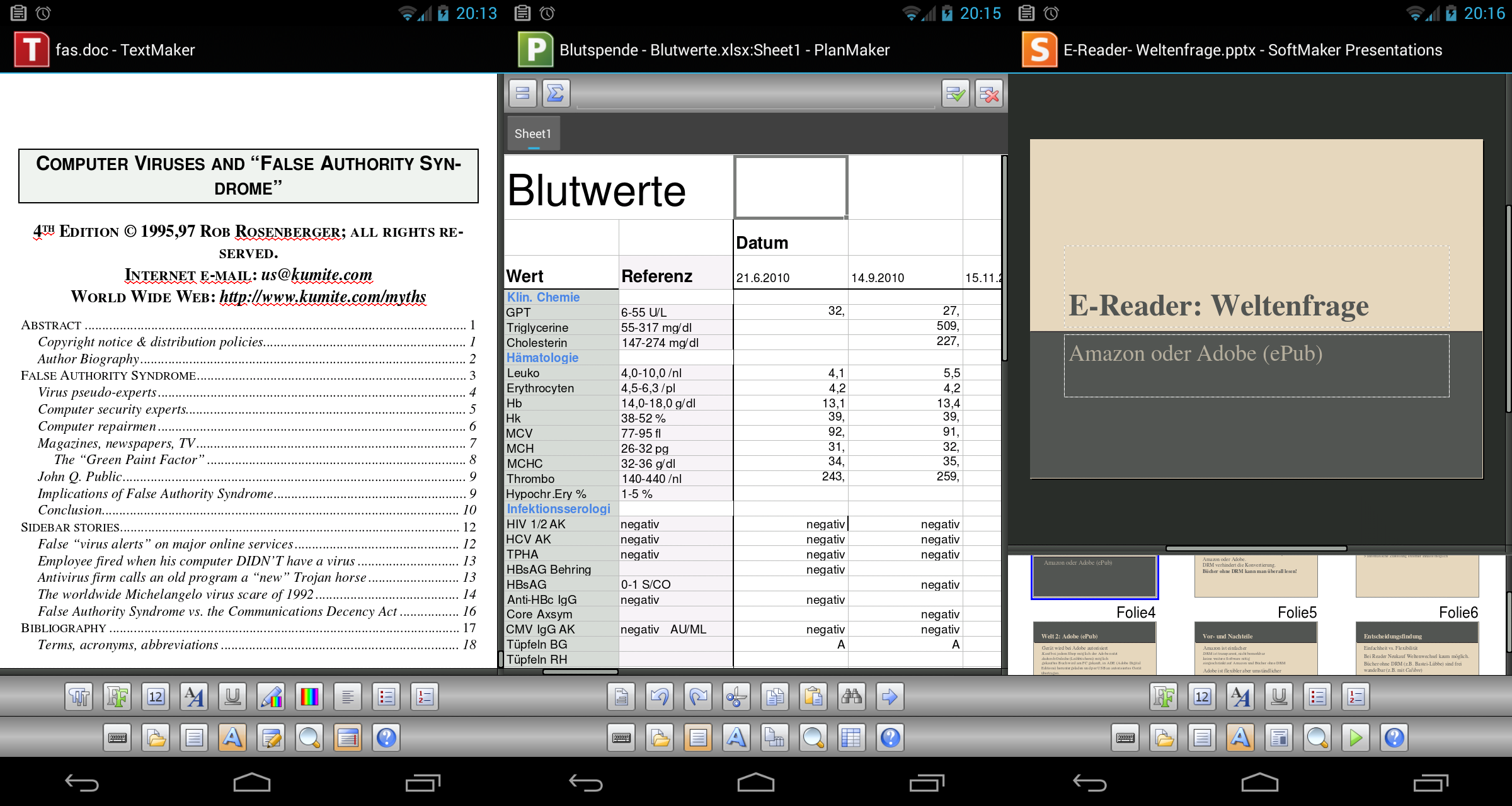Toggle the page view mode icon in TextMaker
The width and height of the screenshot is (1512, 806).
tap(348, 737)
